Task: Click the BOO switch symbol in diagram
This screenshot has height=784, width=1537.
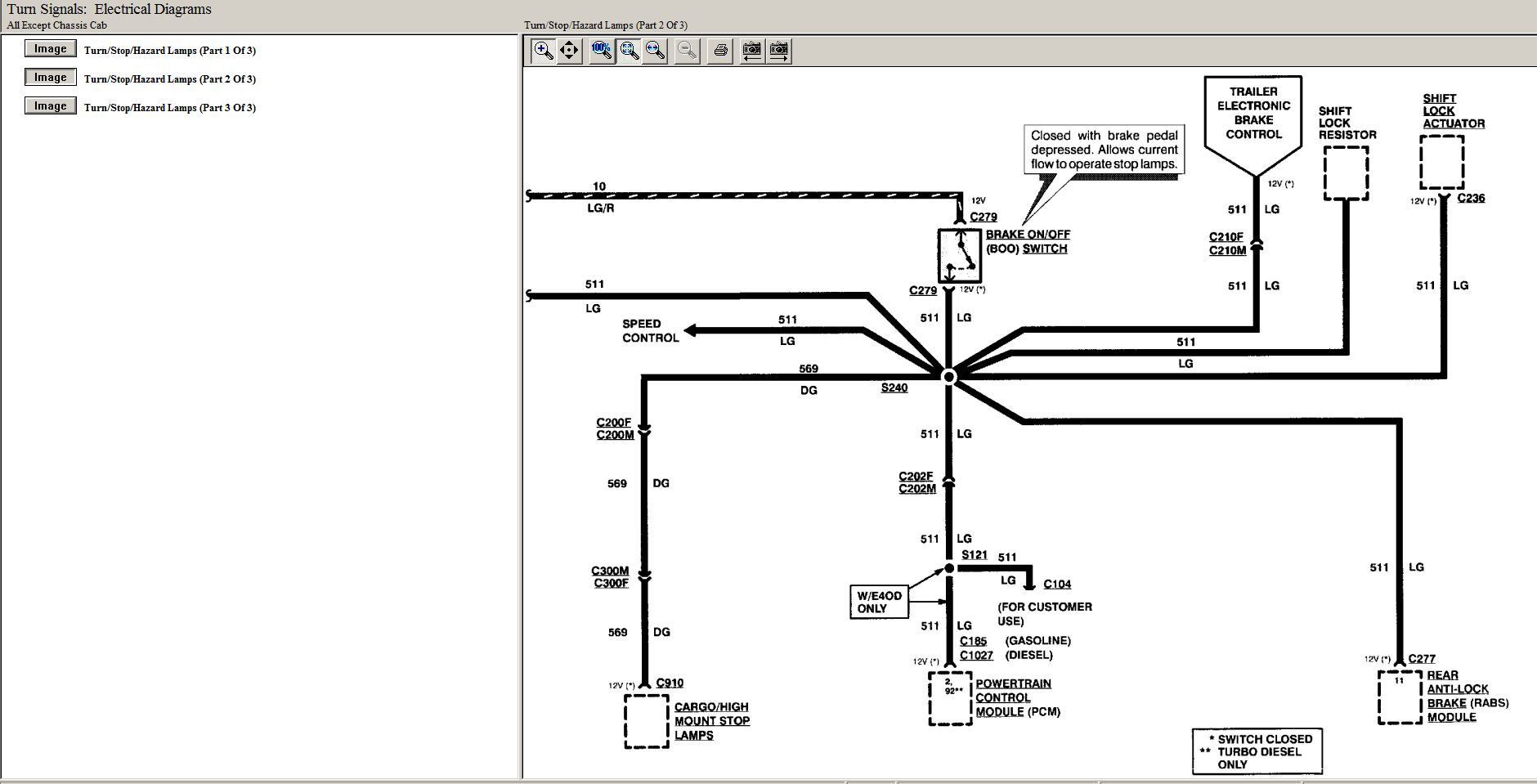Action: pos(959,255)
